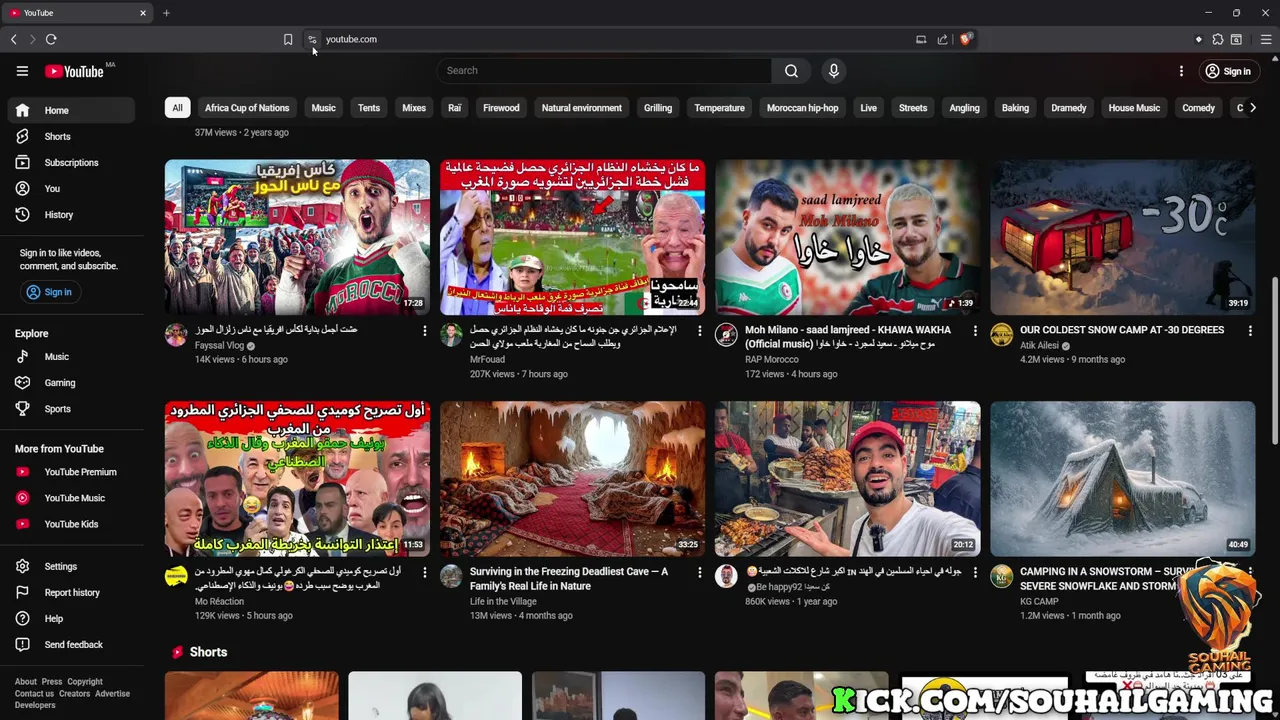This screenshot has width=1280, height=720.
Task: Click the sidebar Sign in button
Action: pos(49,292)
